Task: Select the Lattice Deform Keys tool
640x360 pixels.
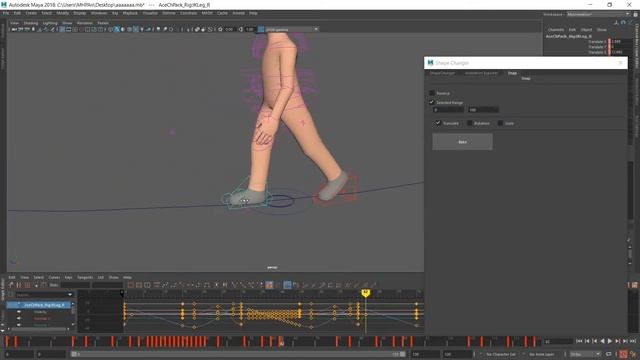Action: (27, 285)
